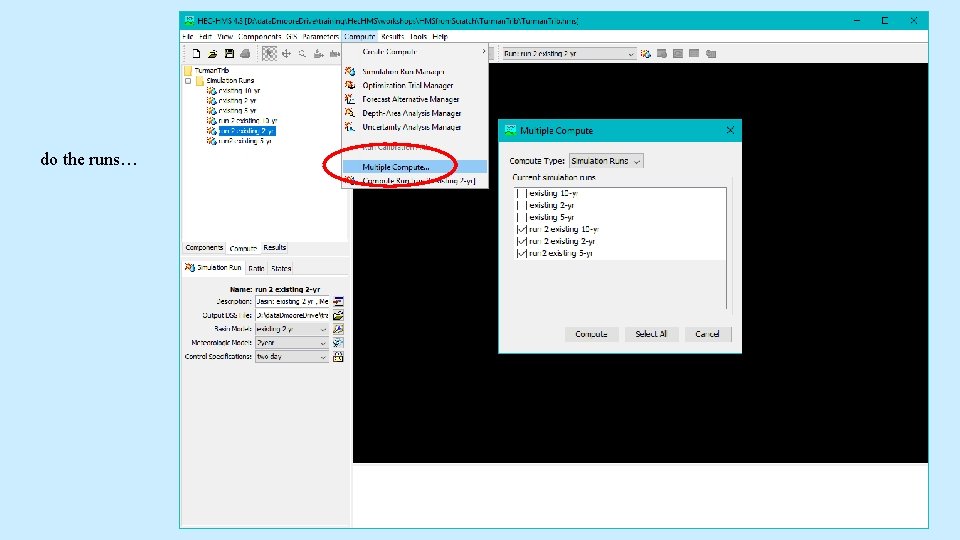This screenshot has width=960, height=540.
Task: Open the View menu
Action: 225,37
